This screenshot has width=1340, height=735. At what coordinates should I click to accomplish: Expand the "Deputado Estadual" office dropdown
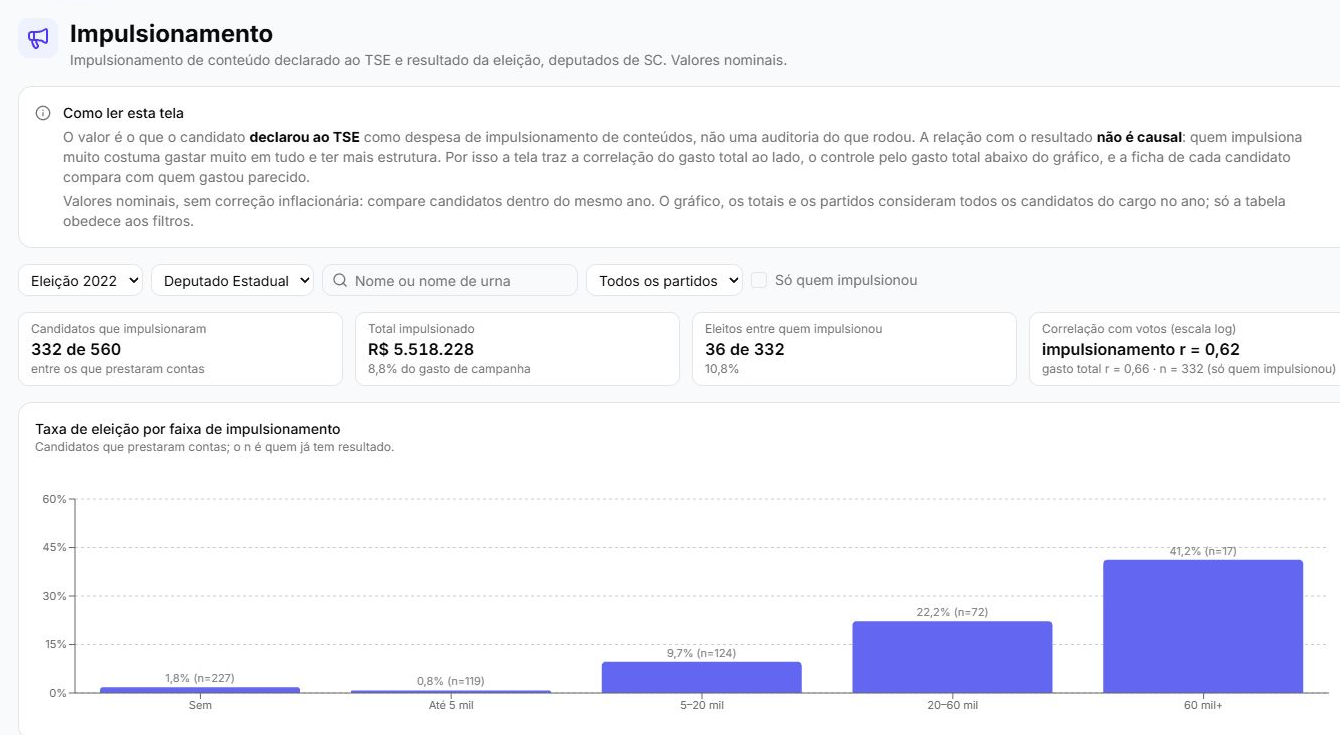[x=232, y=281]
